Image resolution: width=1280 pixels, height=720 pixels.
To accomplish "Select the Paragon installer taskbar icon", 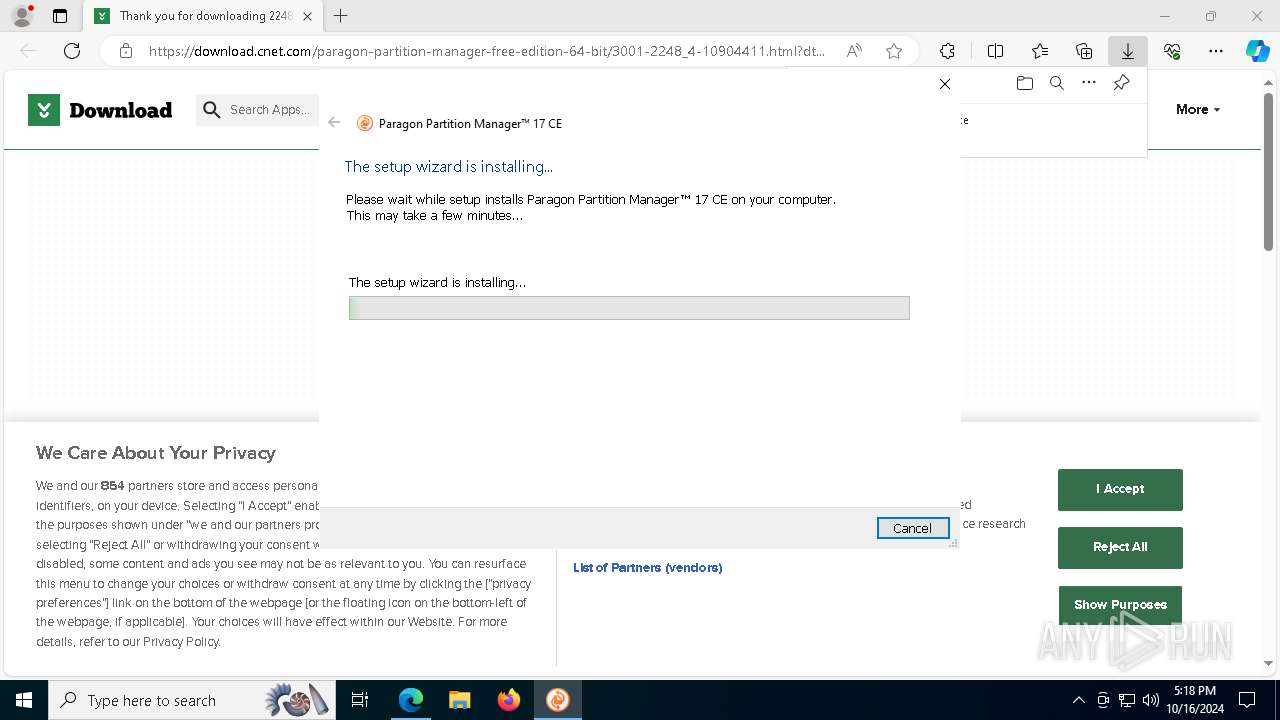I will click(557, 700).
